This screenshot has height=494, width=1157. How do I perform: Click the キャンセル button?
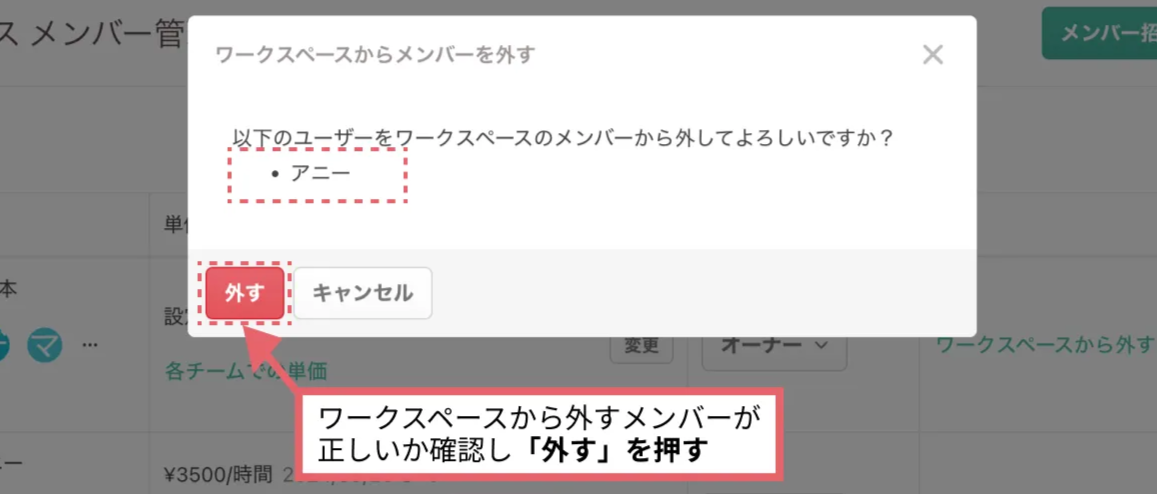362,293
